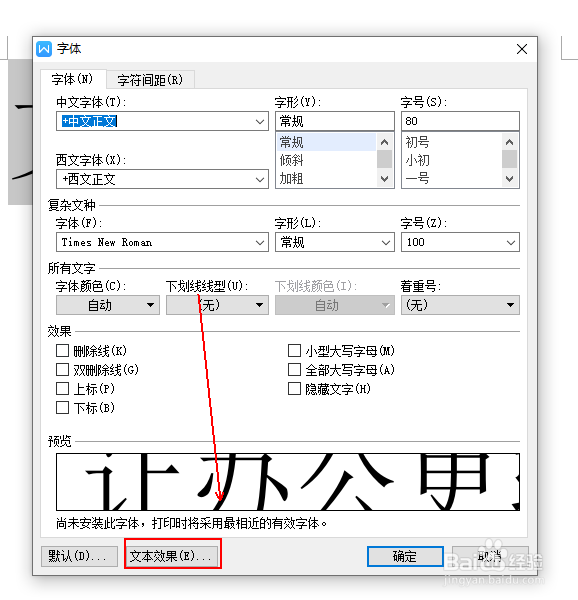
Task: Open 文本效果(E)... settings
Action: pyautogui.click(x=173, y=556)
